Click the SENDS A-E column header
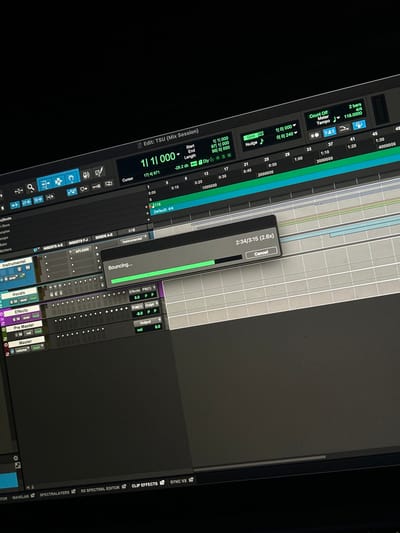 (104, 235)
